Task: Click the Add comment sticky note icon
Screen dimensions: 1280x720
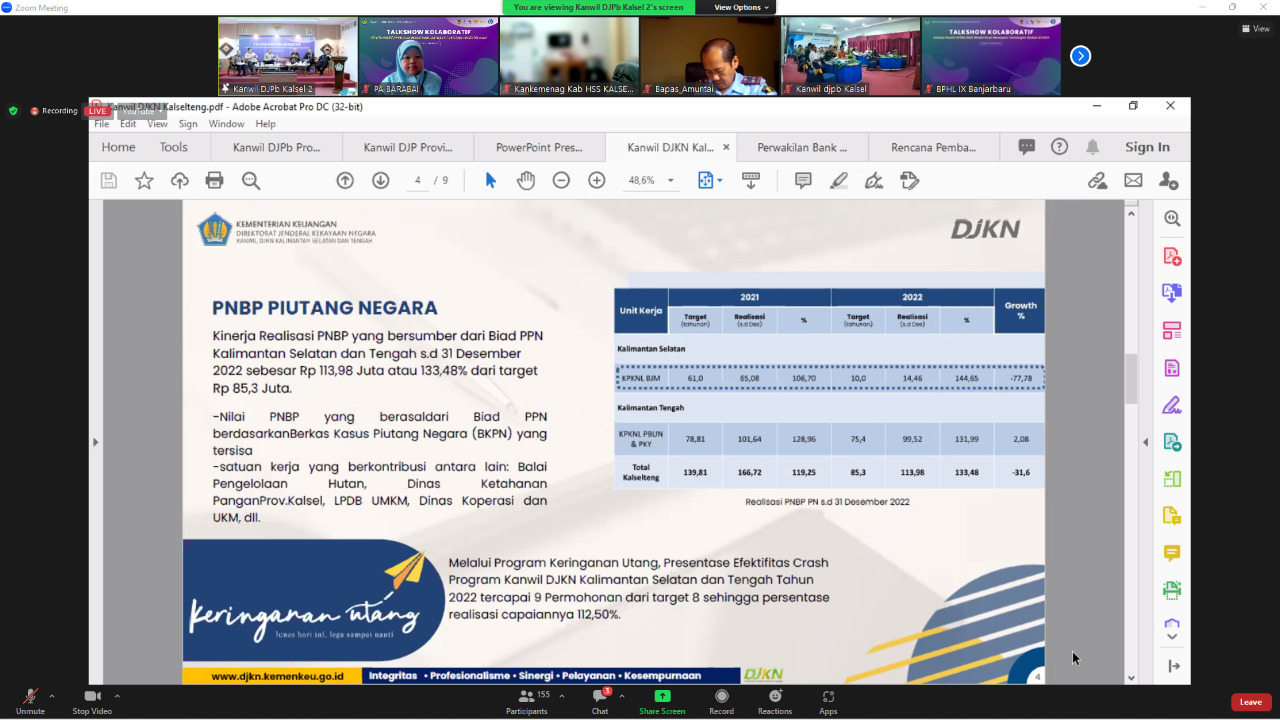Action: click(x=803, y=181)
